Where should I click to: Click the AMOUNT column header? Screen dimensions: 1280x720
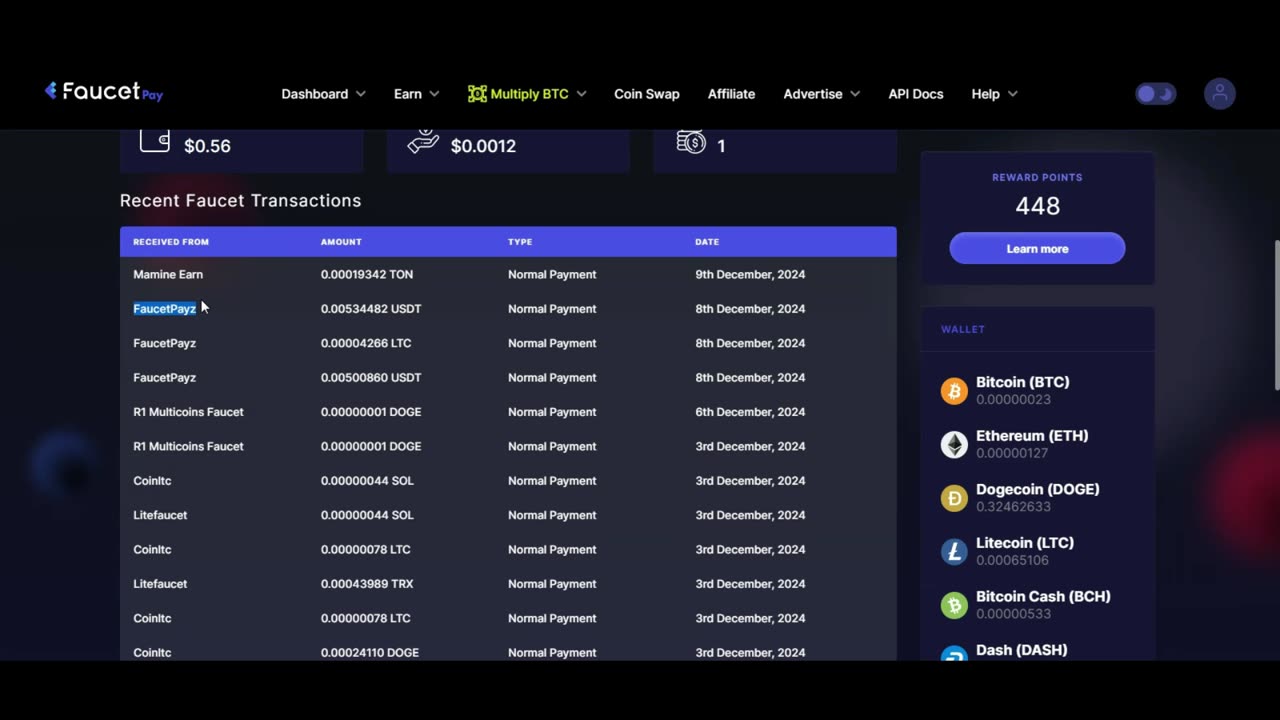341,242
